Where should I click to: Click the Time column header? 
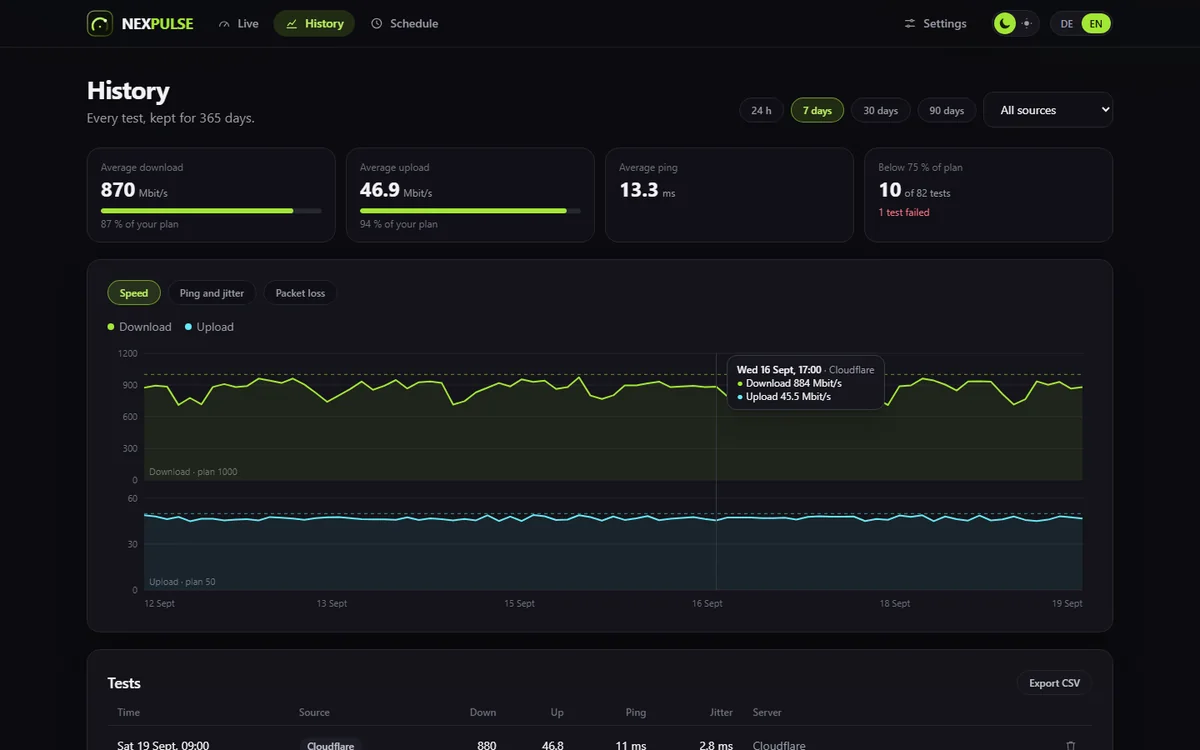[128, 713]
